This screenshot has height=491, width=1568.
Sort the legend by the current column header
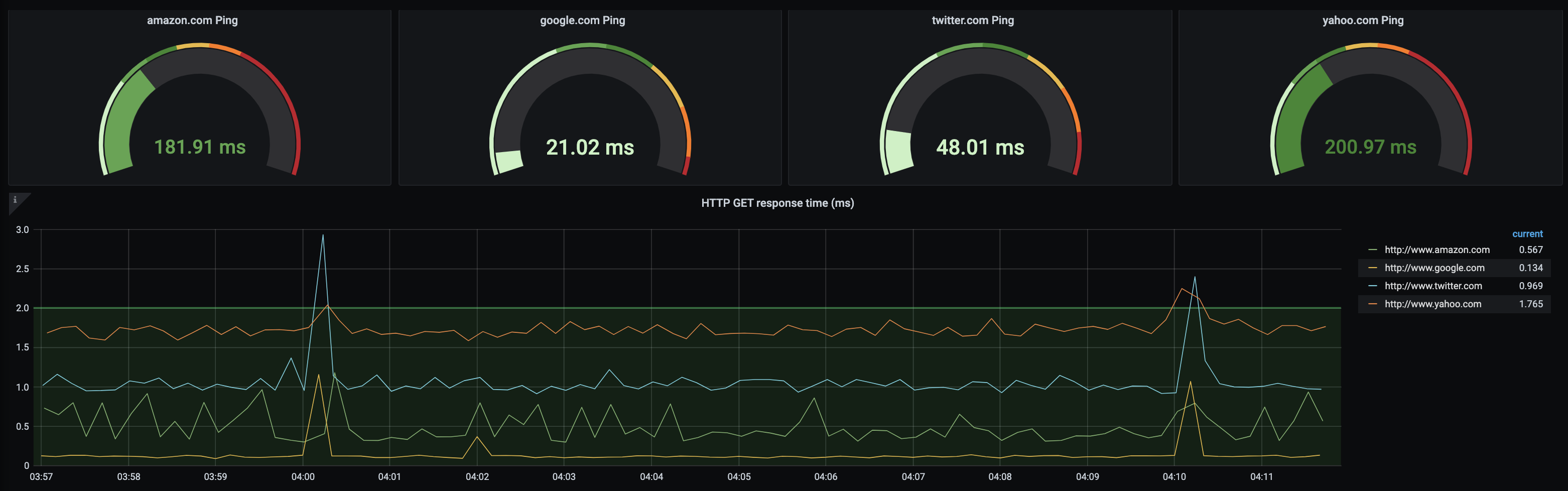[1527, 234]
